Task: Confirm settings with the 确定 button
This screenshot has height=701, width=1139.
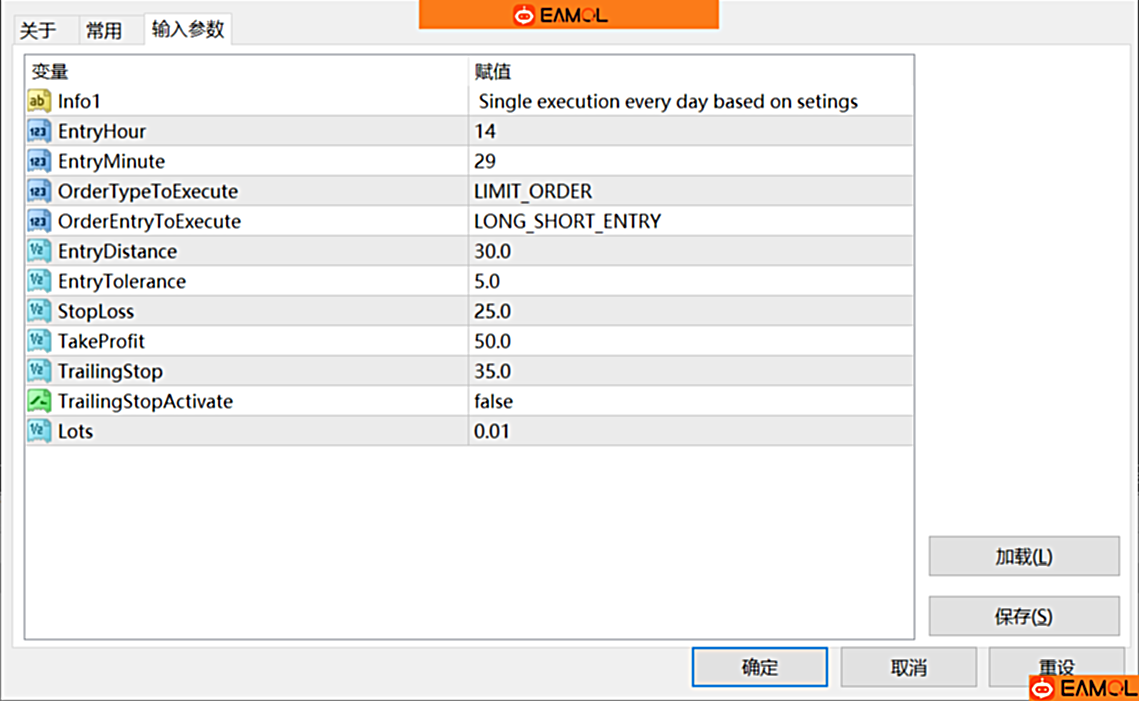Action: [759, 667]
